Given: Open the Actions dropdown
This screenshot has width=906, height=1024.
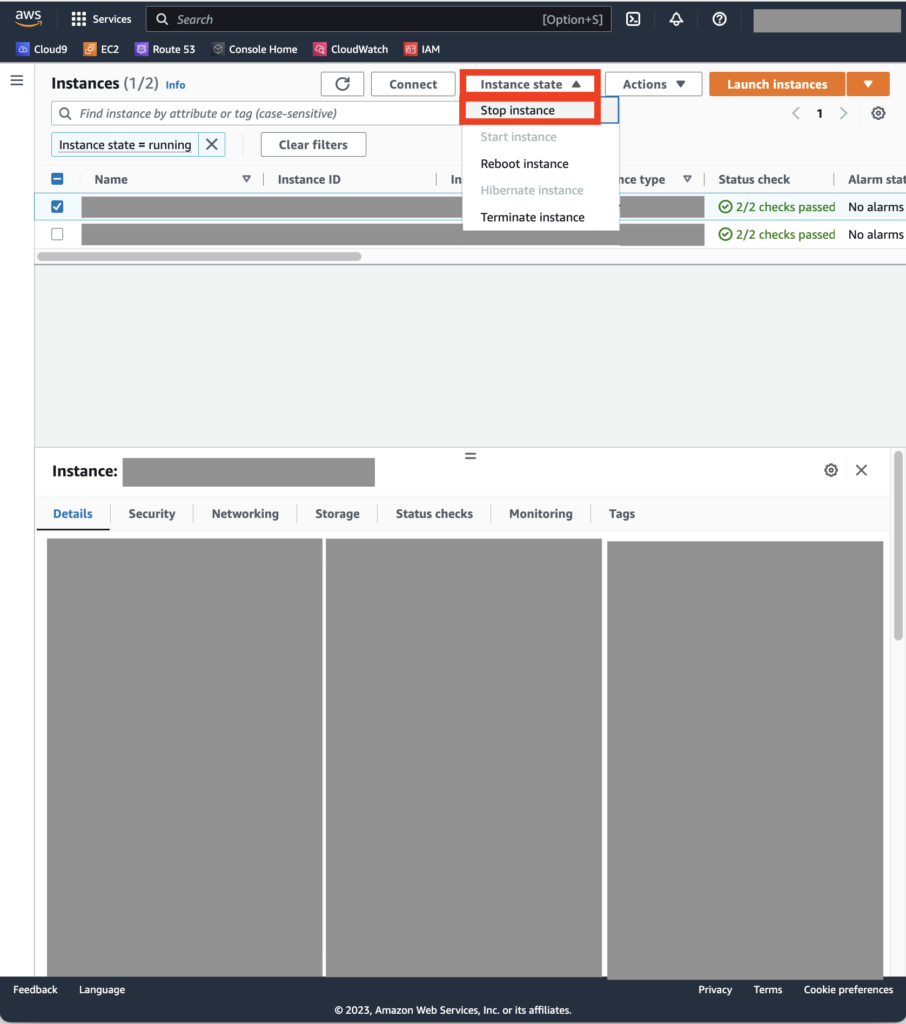Looking at the screenshot, I should [x=653, y=84].
